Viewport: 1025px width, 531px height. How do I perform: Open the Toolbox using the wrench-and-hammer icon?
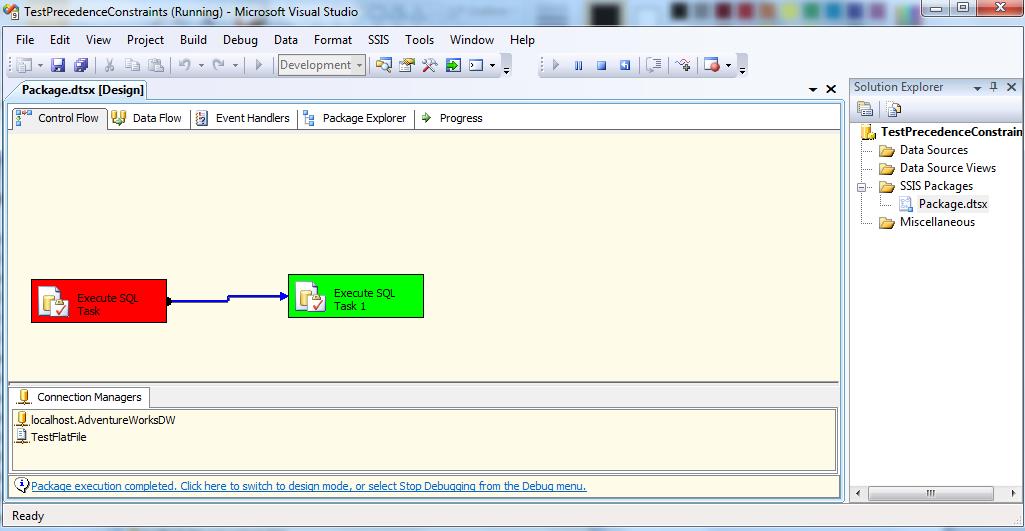(430, 66)
